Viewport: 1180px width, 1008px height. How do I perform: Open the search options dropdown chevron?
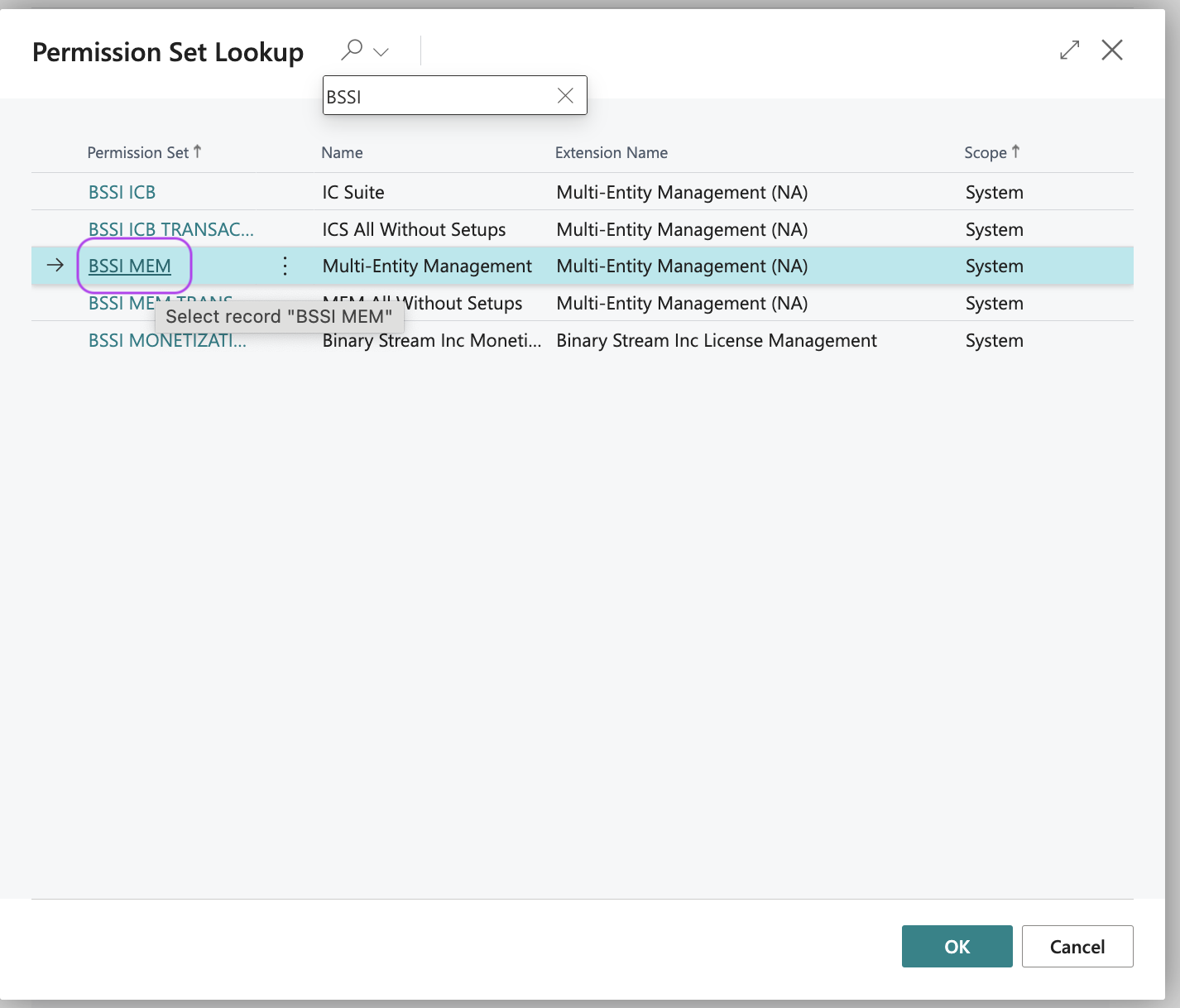pyautogui.click(x=381, y=52)
